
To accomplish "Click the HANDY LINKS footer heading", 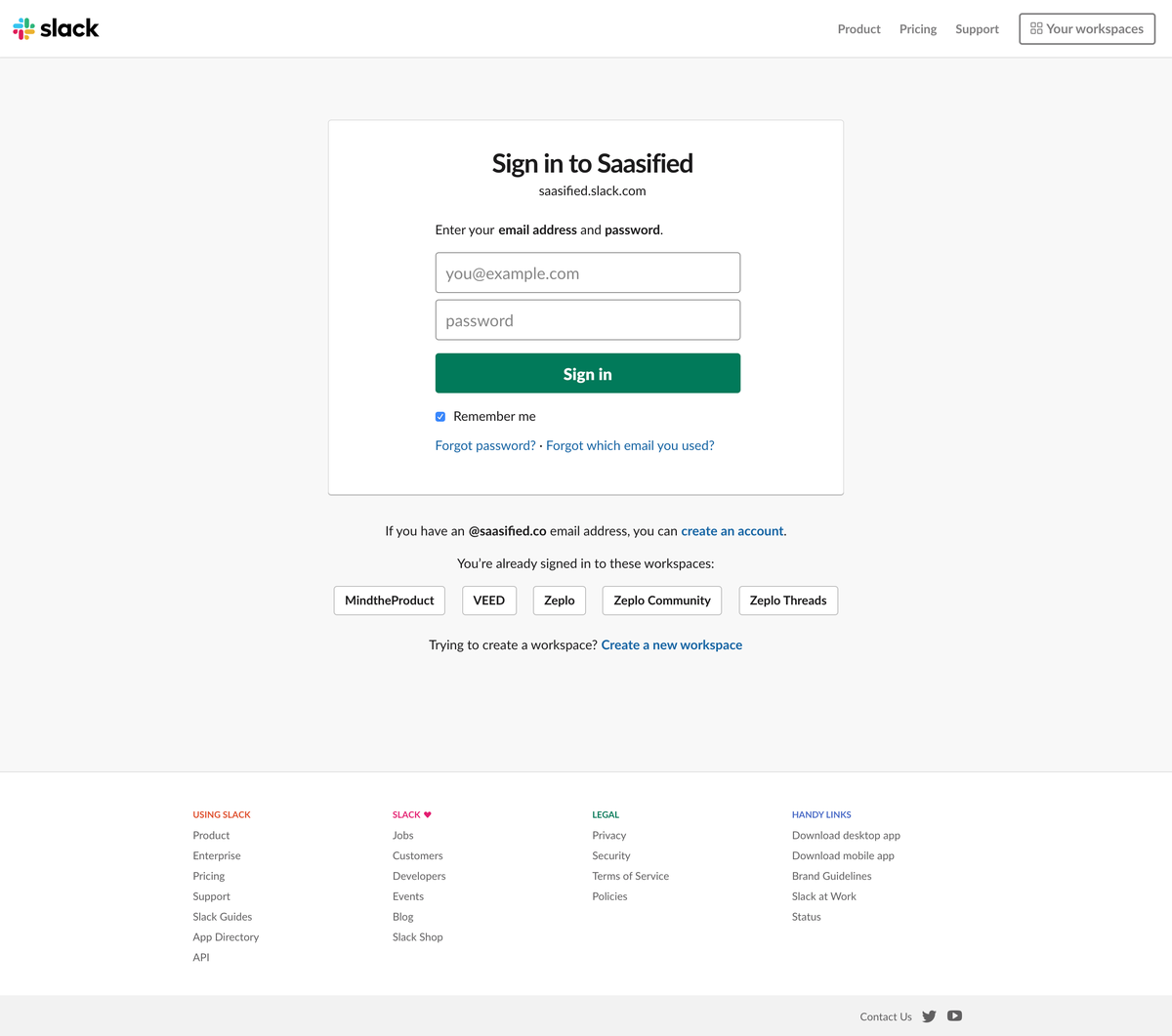I will (x=821, y=814).
